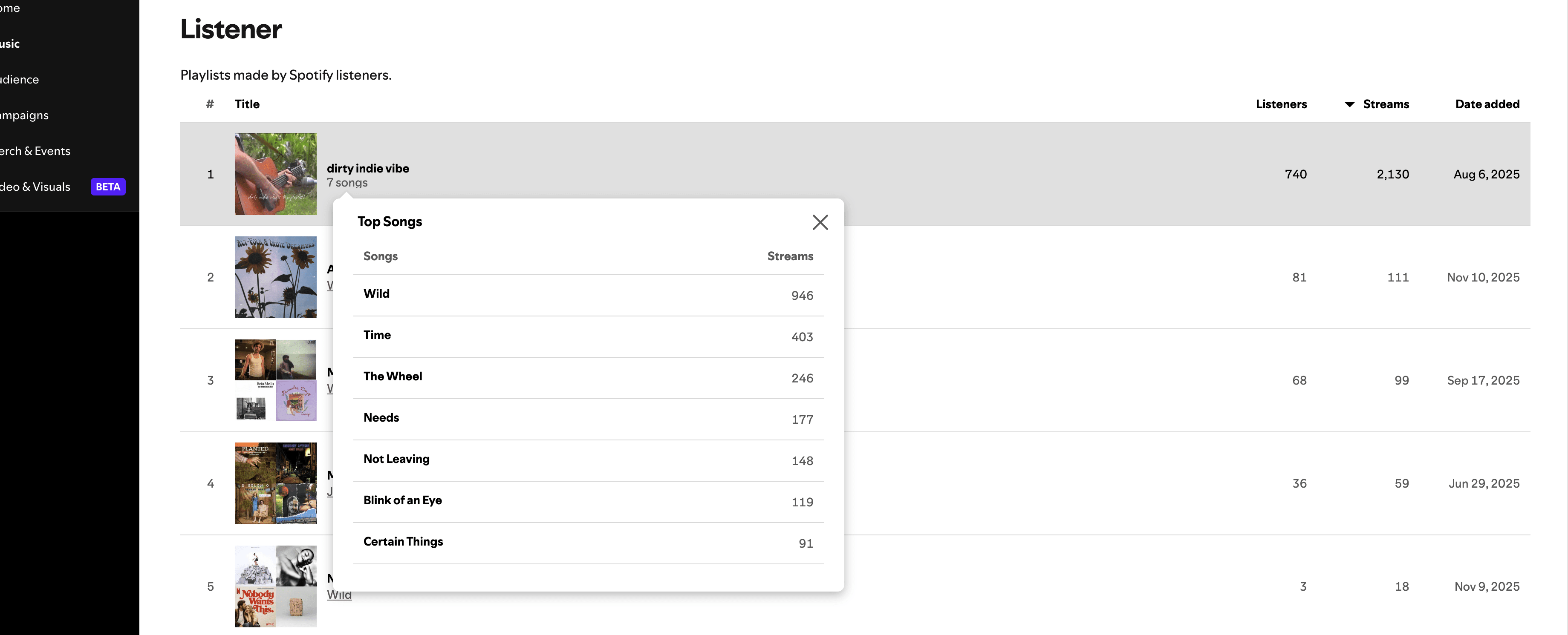Open Nobody Wants This playlist cover

(276, 586)
